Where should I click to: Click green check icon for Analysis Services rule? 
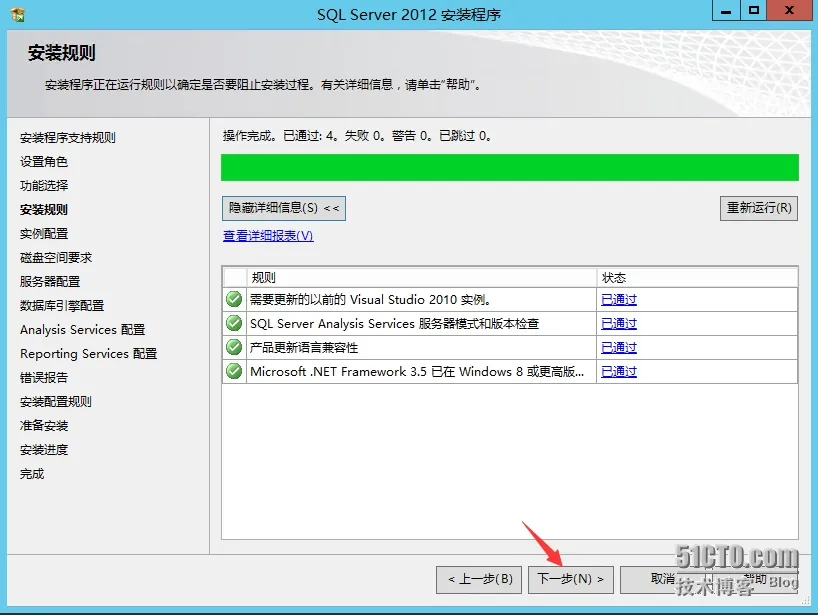click(234, 323)
